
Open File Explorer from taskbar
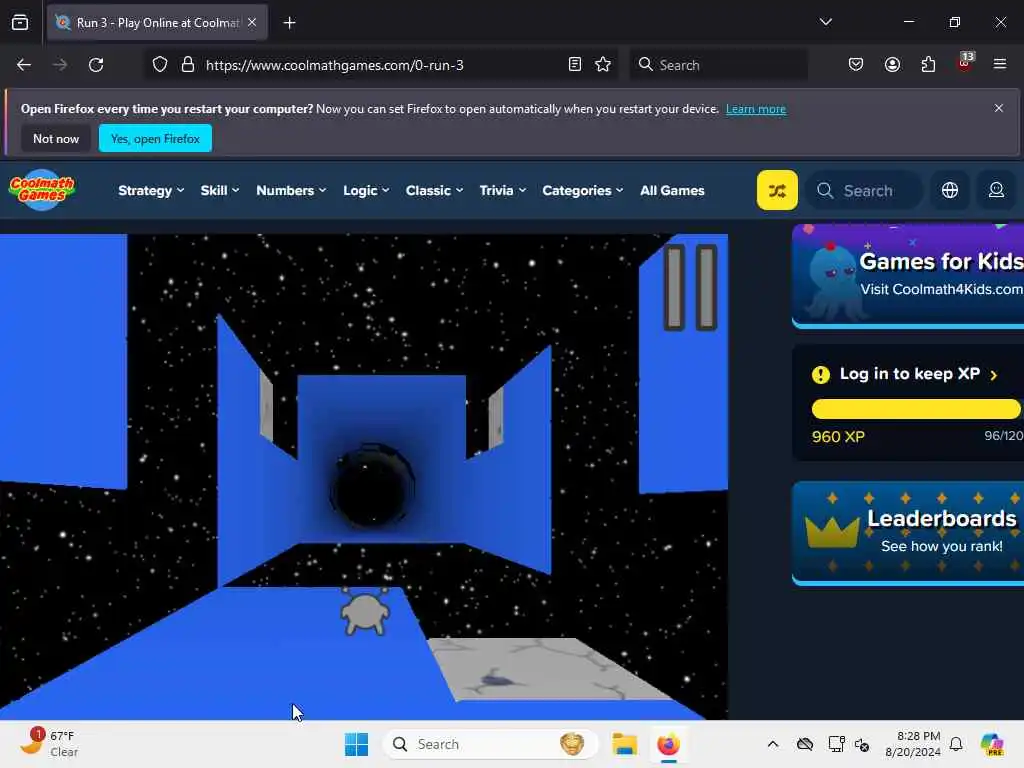pos(624,744)
